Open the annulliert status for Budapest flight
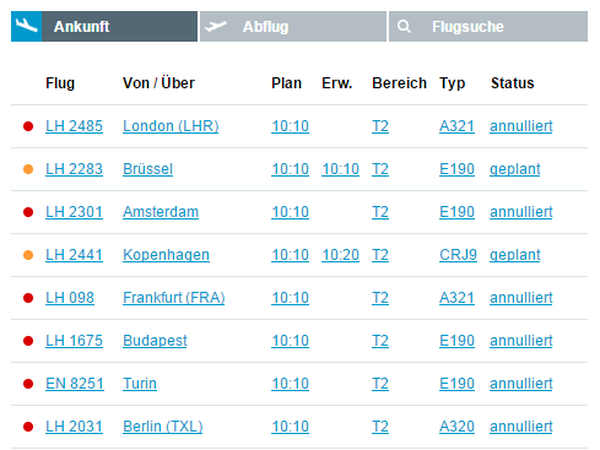This screenshot has width=600, height=450. click(521, 341)
